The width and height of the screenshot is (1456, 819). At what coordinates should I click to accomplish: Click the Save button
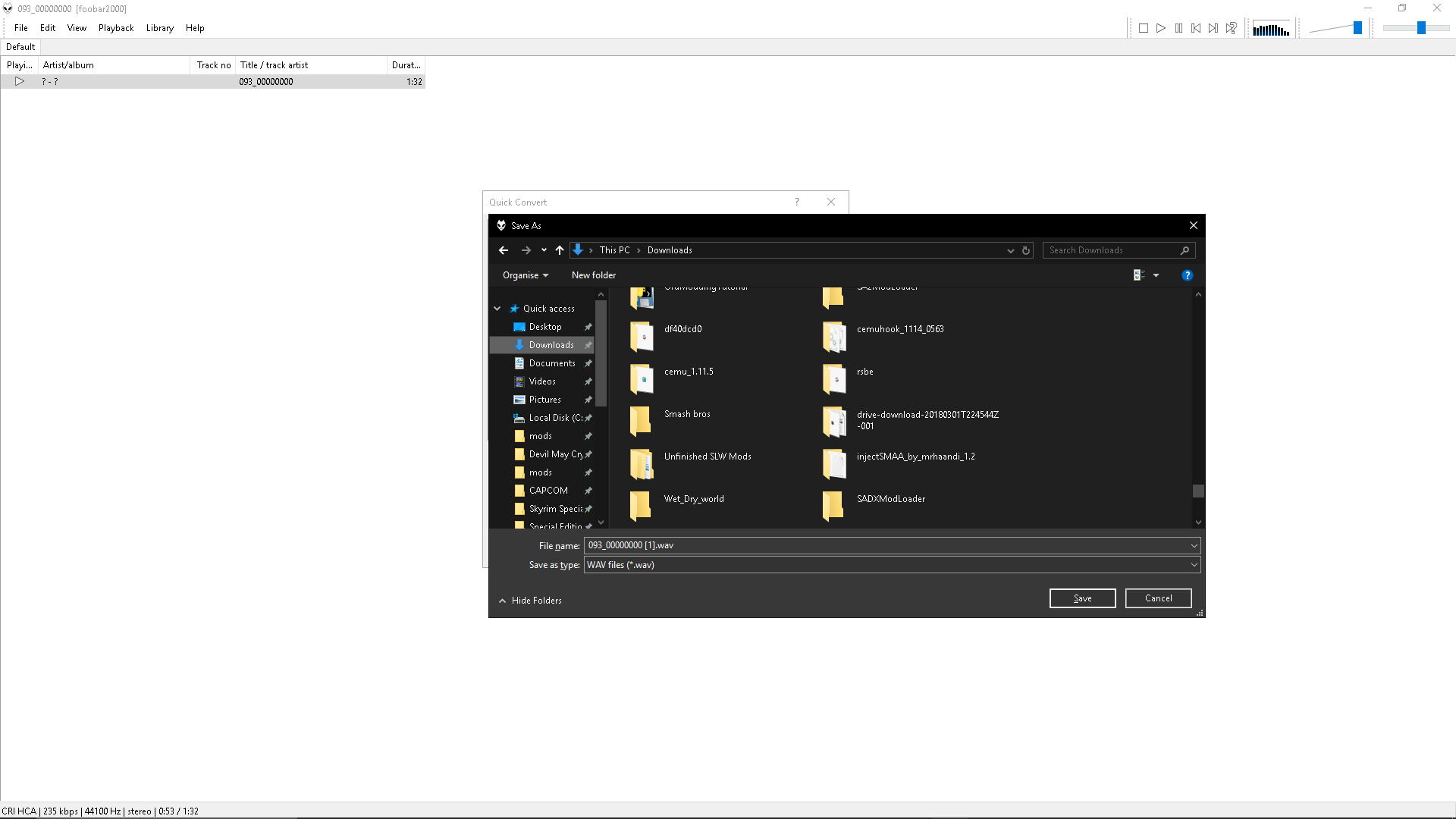click(x=1082, y=598)
